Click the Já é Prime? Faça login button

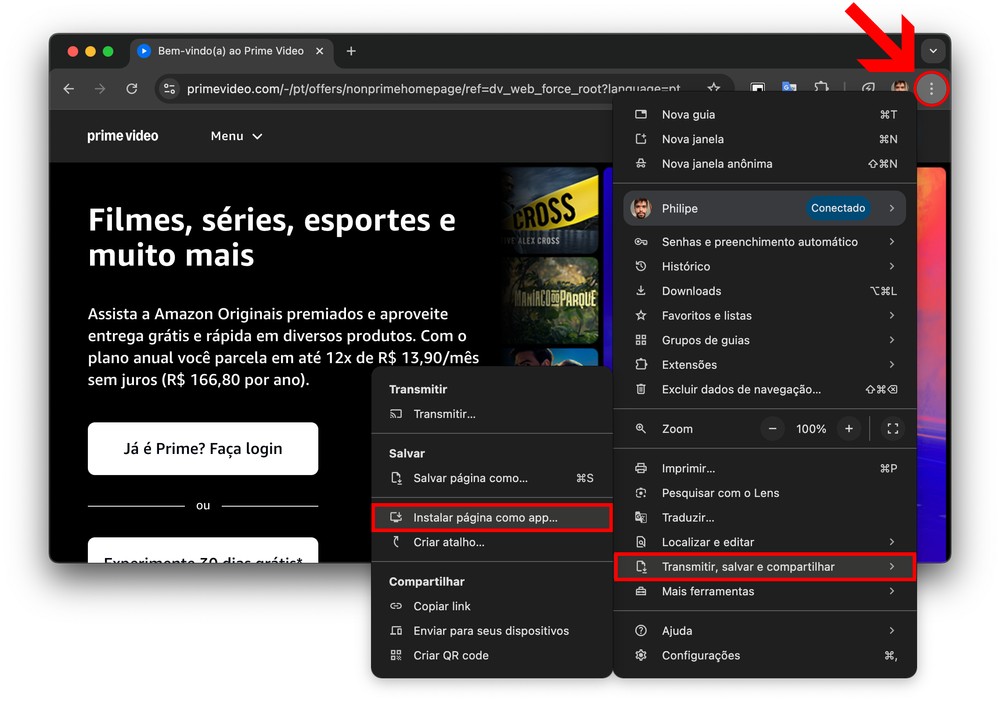pos(203,448)
